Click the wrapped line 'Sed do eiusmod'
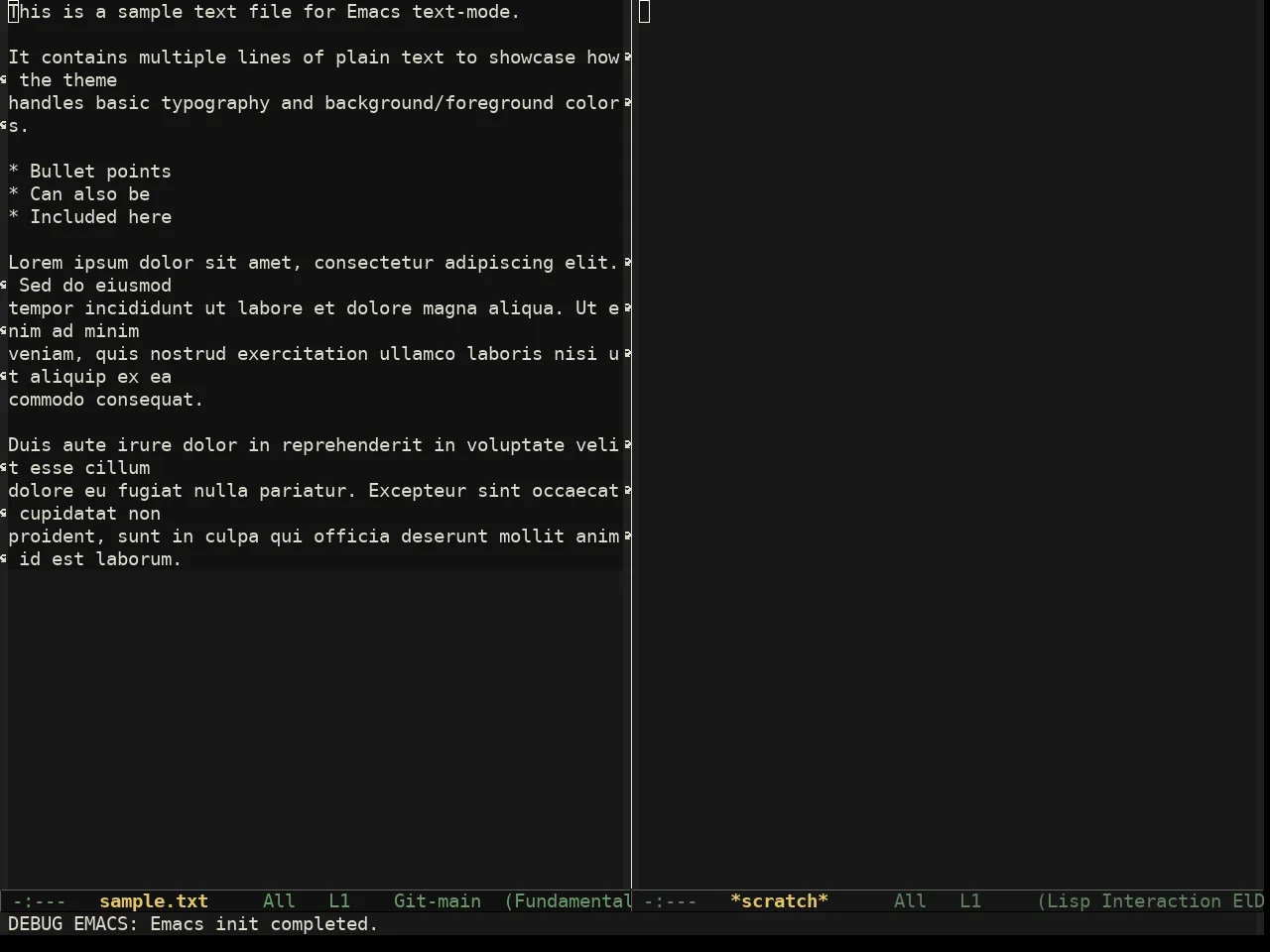The height and width of the screenshot is (952, 1270). (94, 286)
